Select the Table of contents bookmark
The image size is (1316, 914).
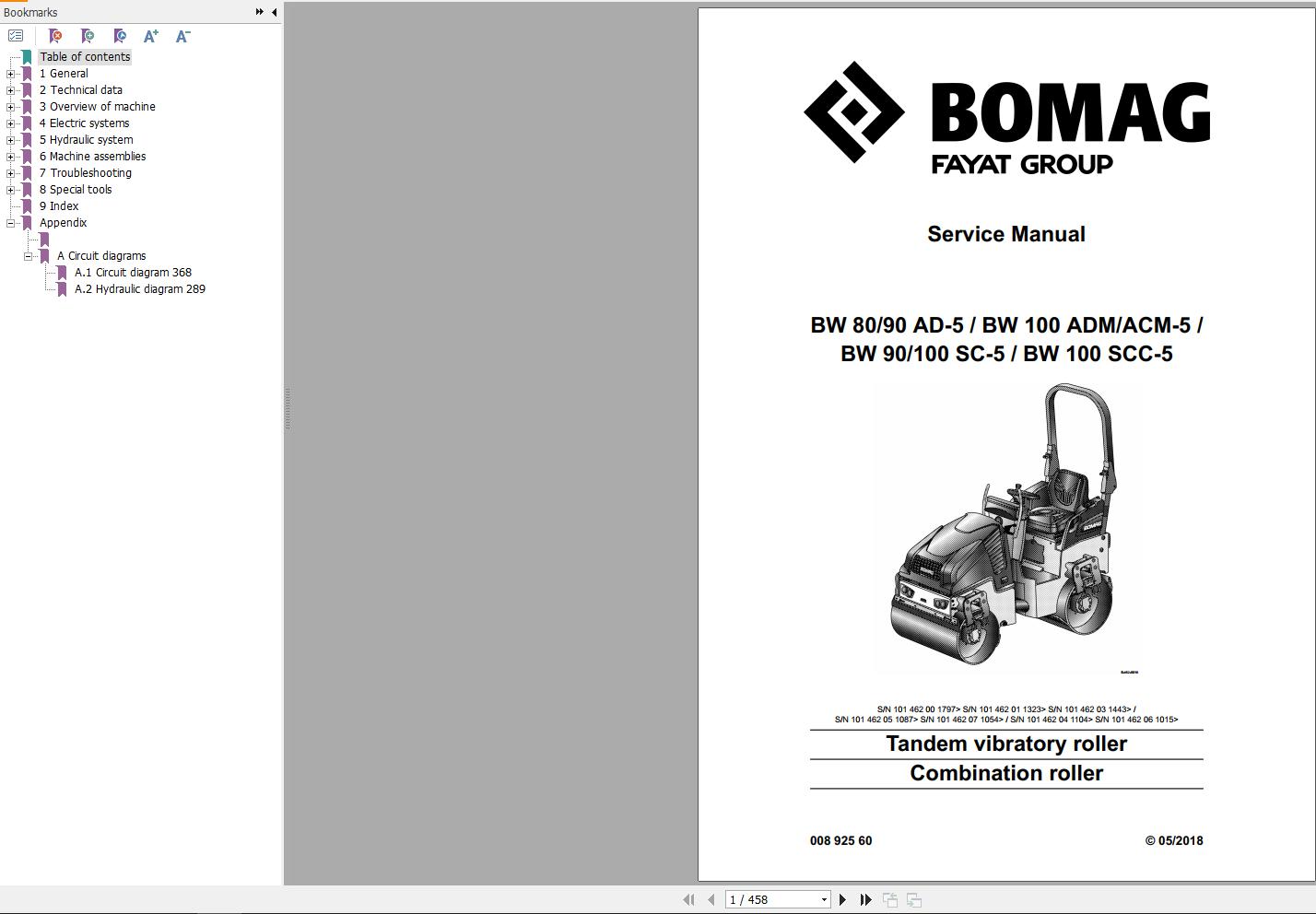(85, 57)
